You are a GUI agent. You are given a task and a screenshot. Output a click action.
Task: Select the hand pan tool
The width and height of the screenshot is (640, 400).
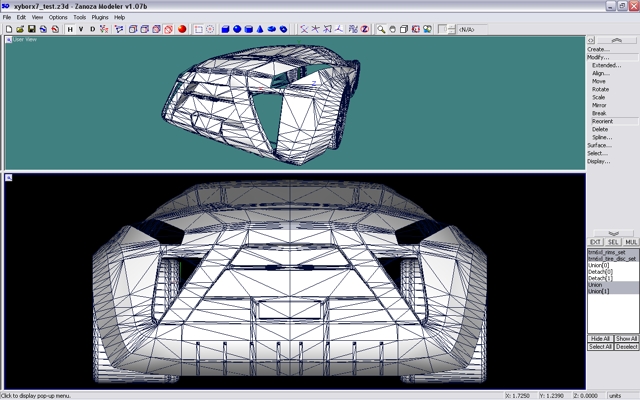coord(393,29)
